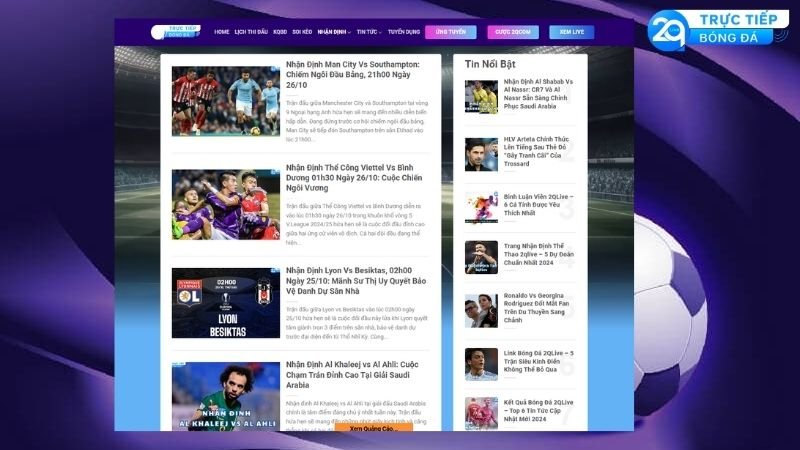Image resolution: width=800 pixels, height=450 pixels.
Task: Click the CƯỢC 2QCOM button
Action: coord(513,32)
